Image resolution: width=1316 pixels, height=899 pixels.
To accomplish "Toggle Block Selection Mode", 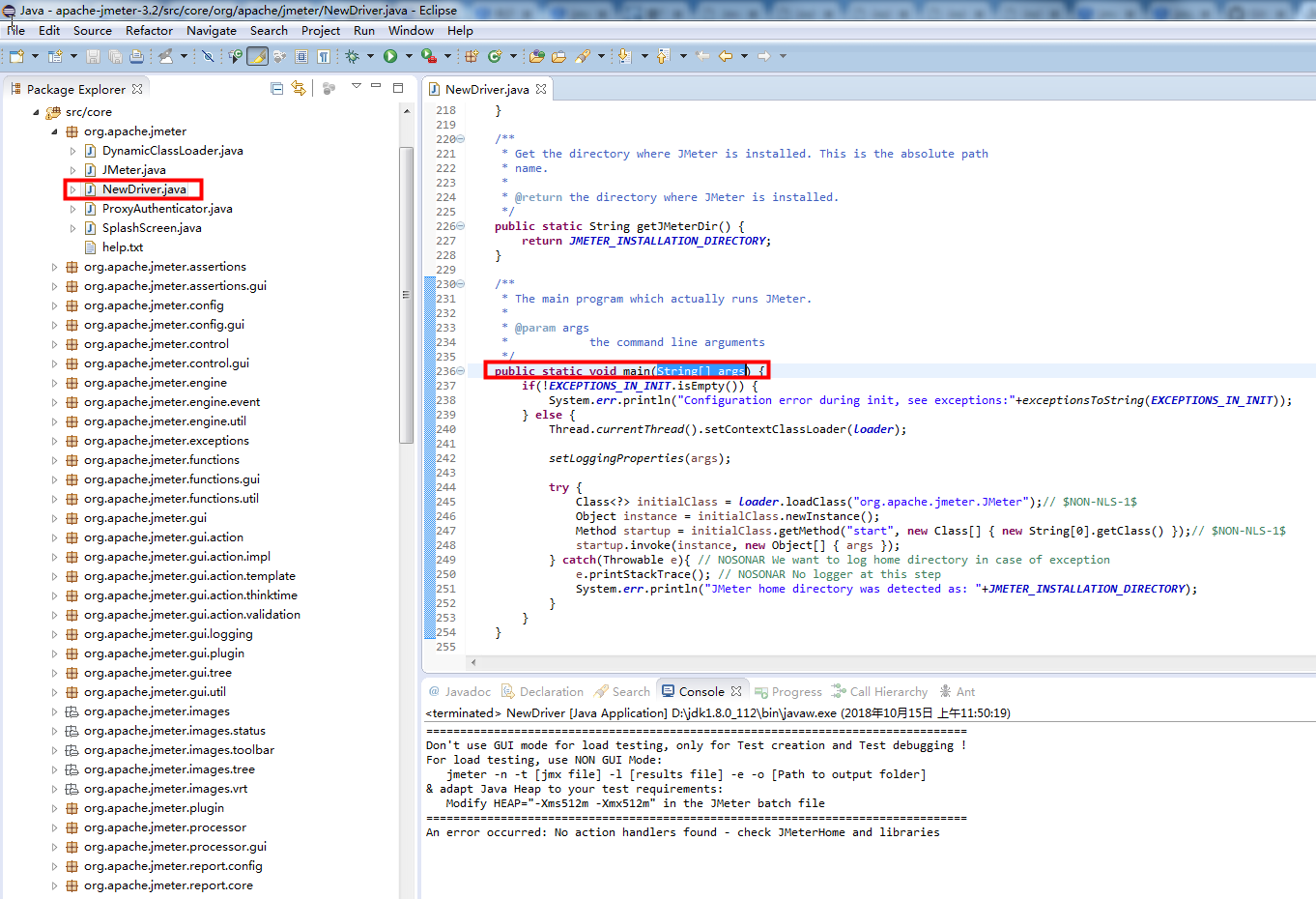I will [x=300, y=56].
